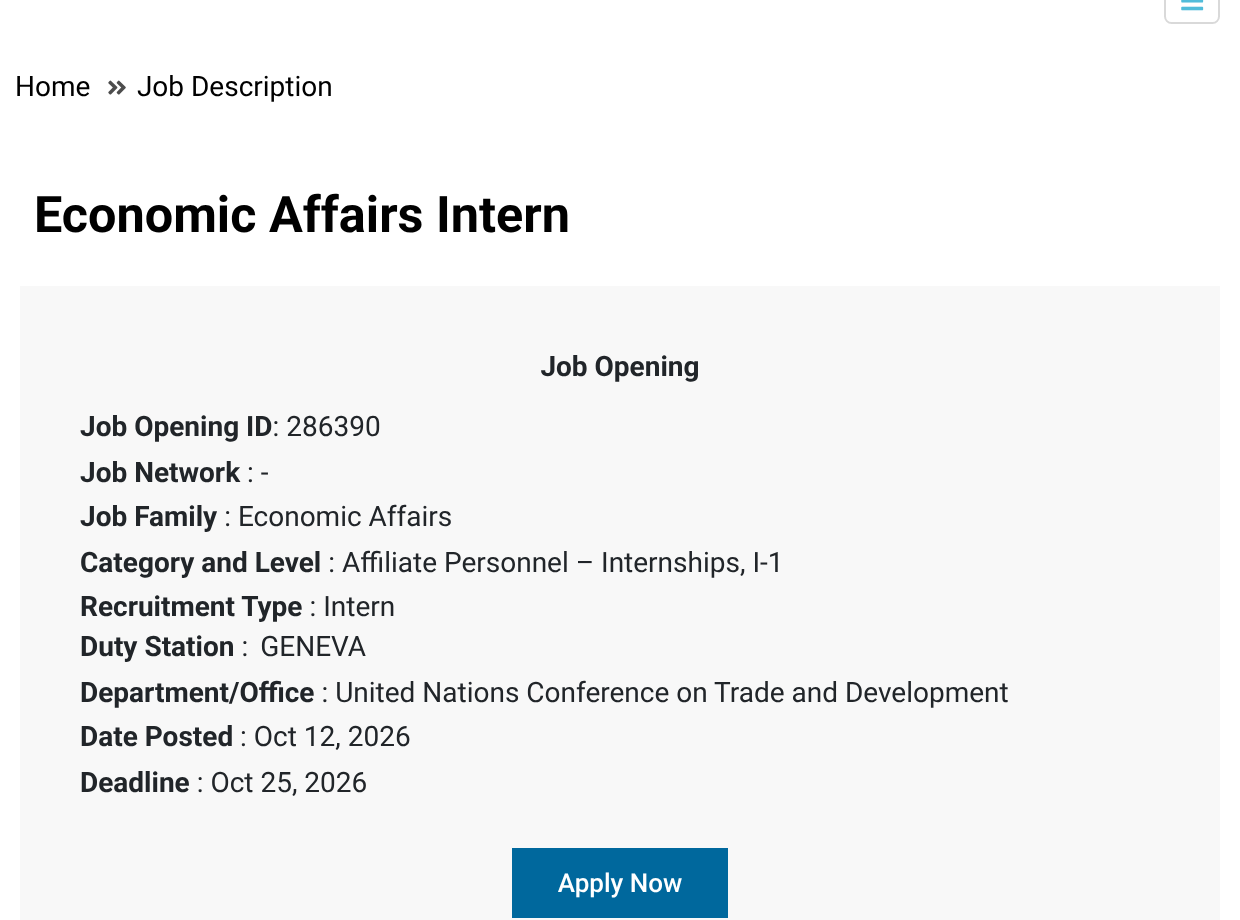The width and height of the screenshot is (1240, 920).
Task: Click the Category and Level label
Action: 200,563
